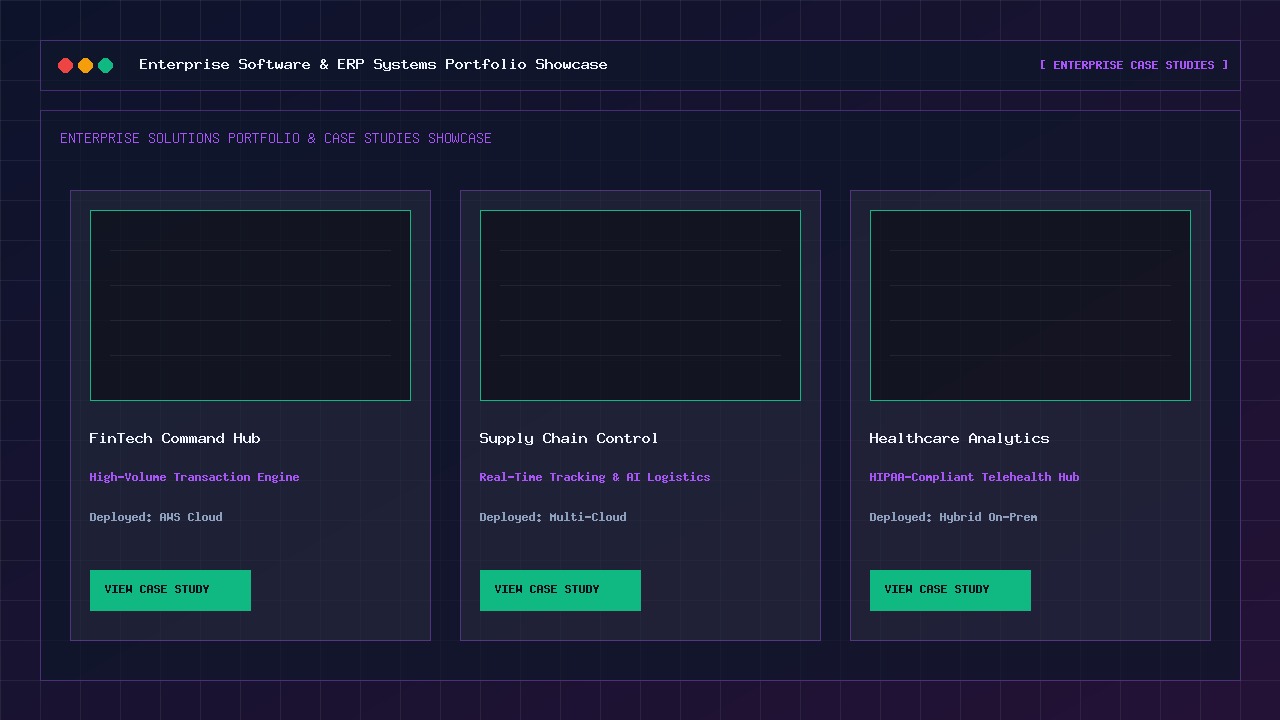
Task: Open the Healthcare Analytics preview thumbnail
Action: click(x=1030, y=305)
